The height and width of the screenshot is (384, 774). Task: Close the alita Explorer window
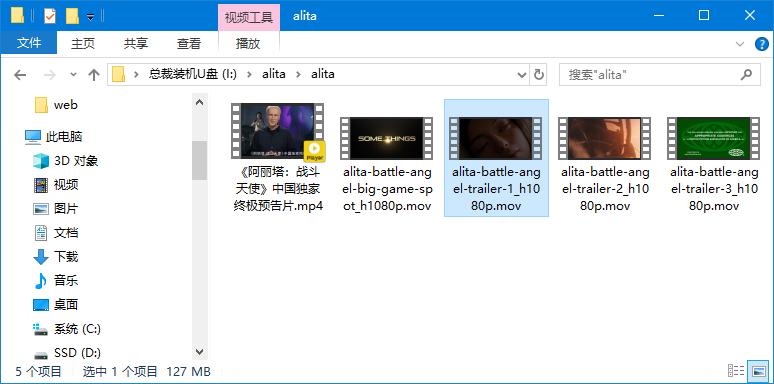pyautogui.click(x=750, y=16)
